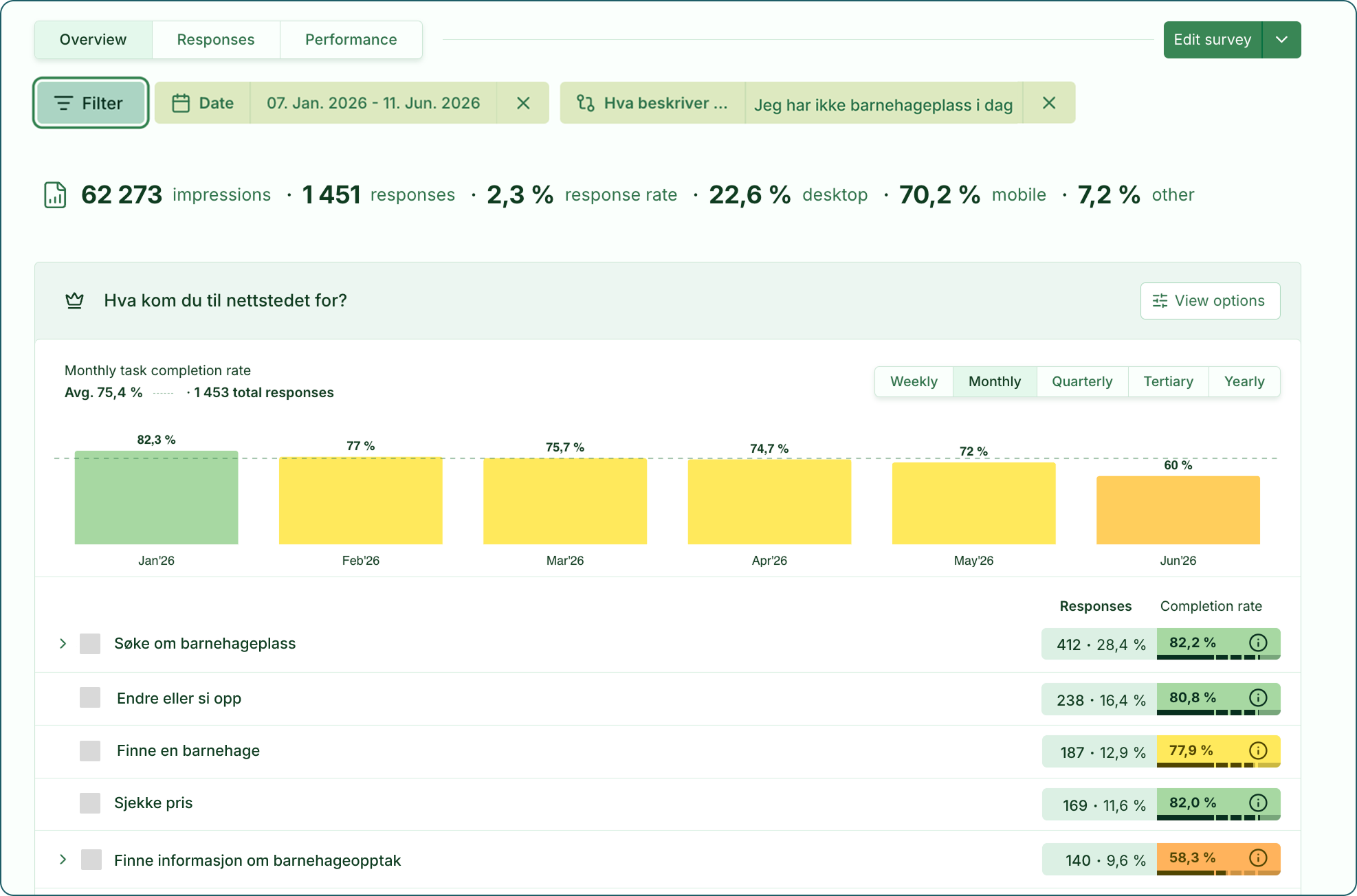Sort by Responses column header
Screen dimensions: 1357x896
click(1095, 606)
